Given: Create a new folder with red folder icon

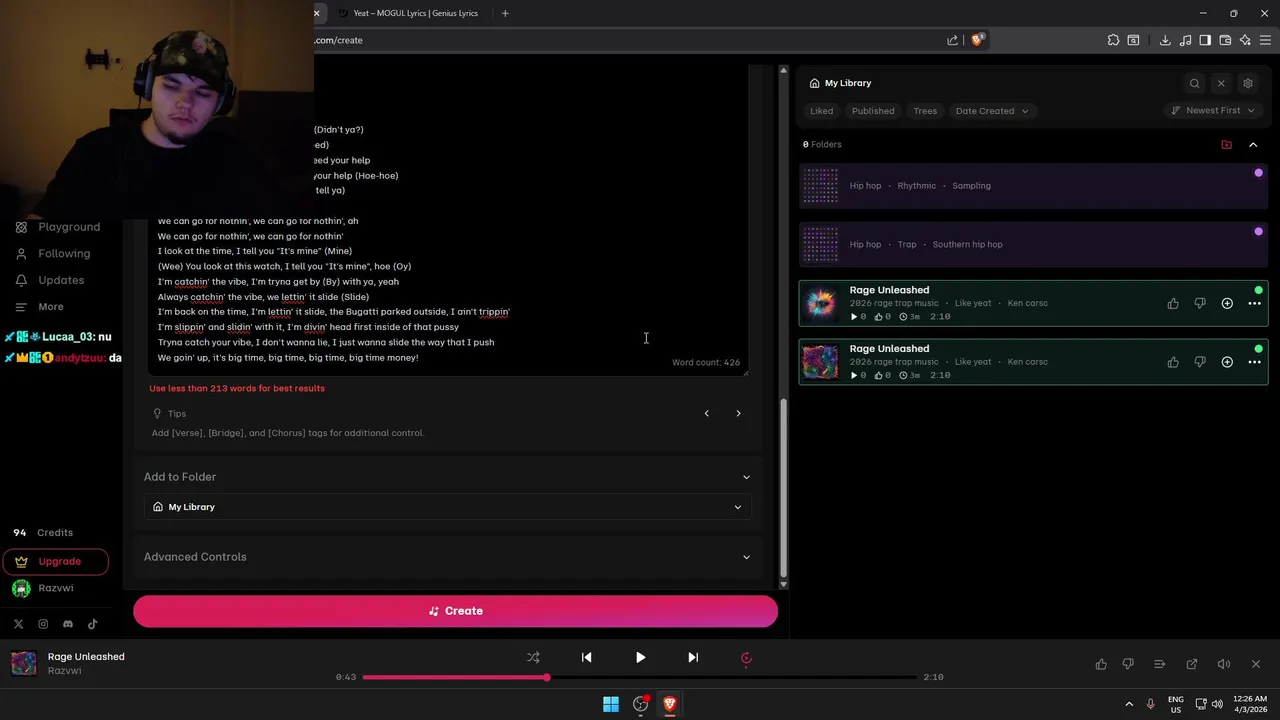Looking at the screenshot, I should tap(1227, 144).
